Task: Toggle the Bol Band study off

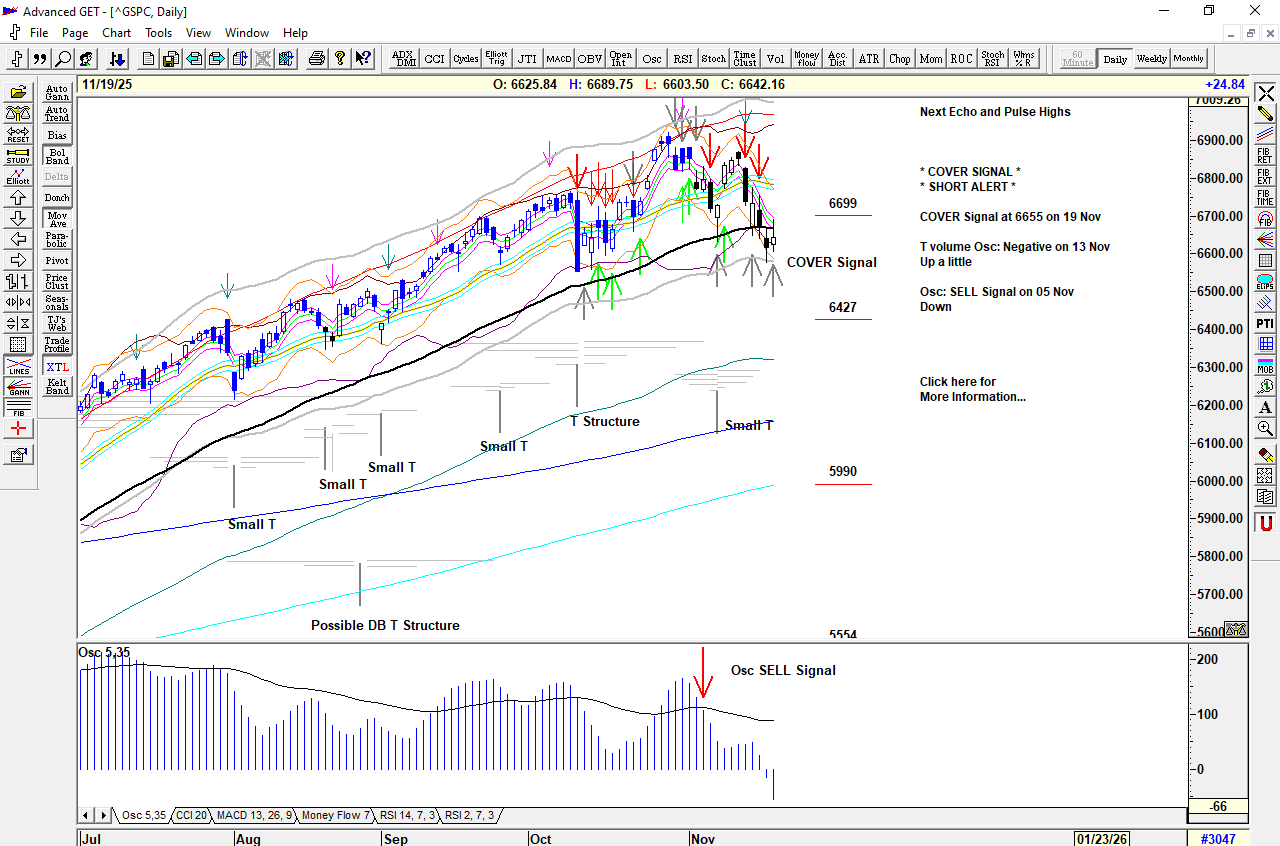Action: 57,155
